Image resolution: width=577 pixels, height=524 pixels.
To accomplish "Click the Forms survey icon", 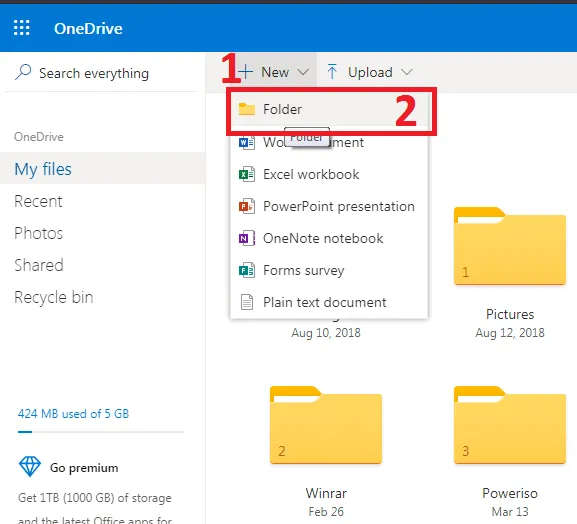I will [247, 270].
